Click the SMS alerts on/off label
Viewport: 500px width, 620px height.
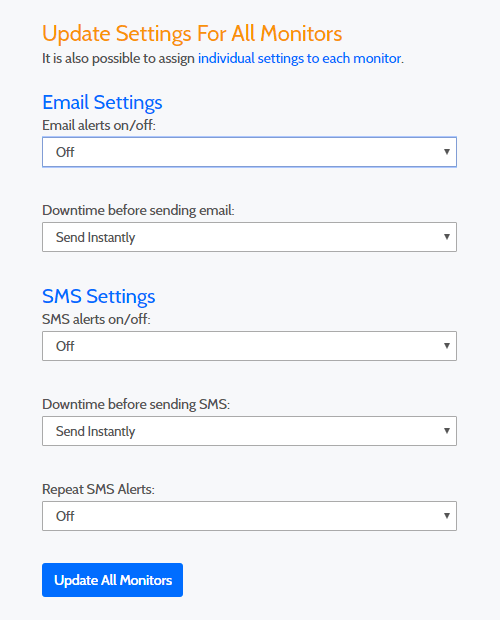point(96,319)
